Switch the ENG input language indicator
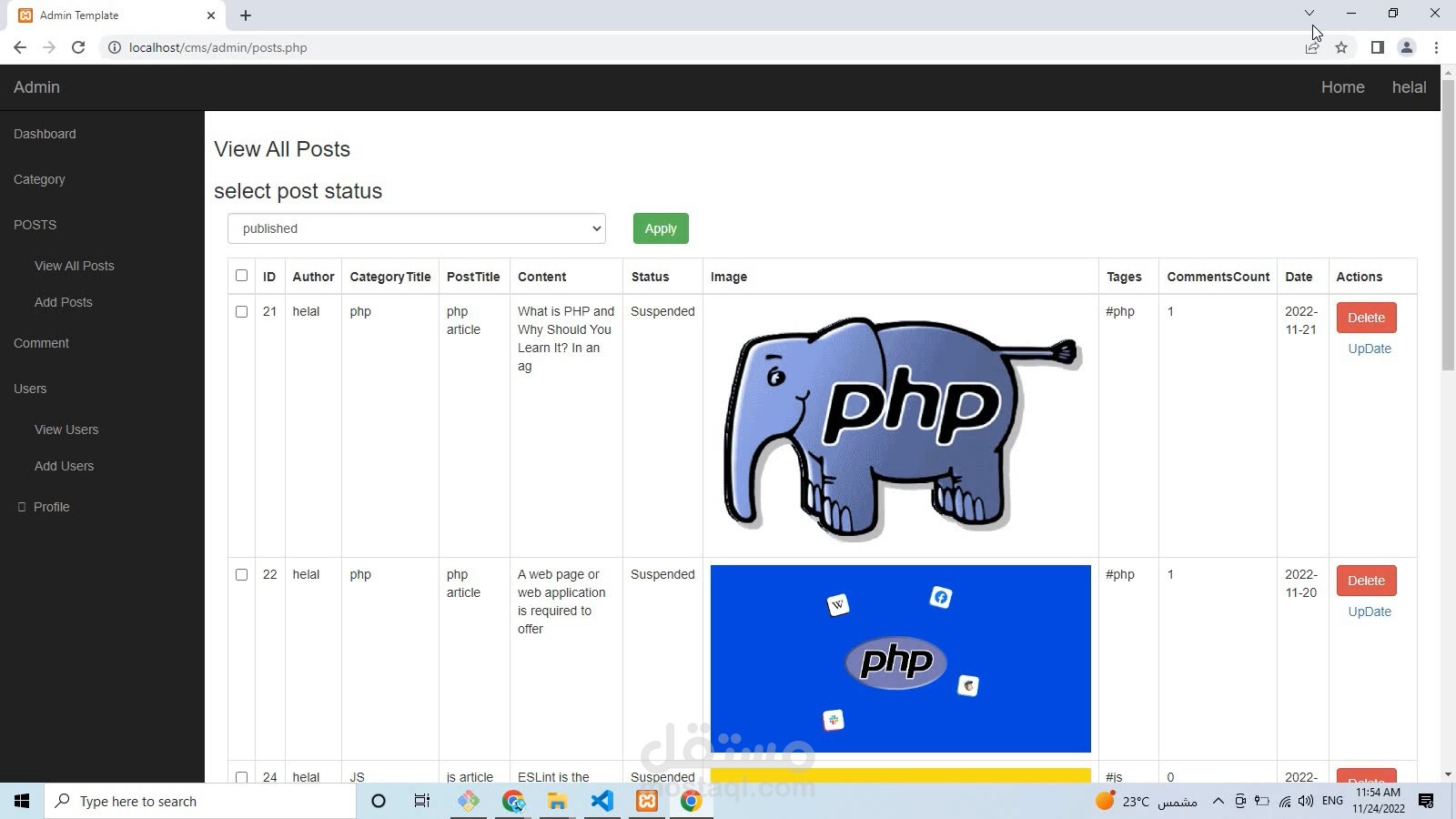1456x819 pixels. [1332, 801]
